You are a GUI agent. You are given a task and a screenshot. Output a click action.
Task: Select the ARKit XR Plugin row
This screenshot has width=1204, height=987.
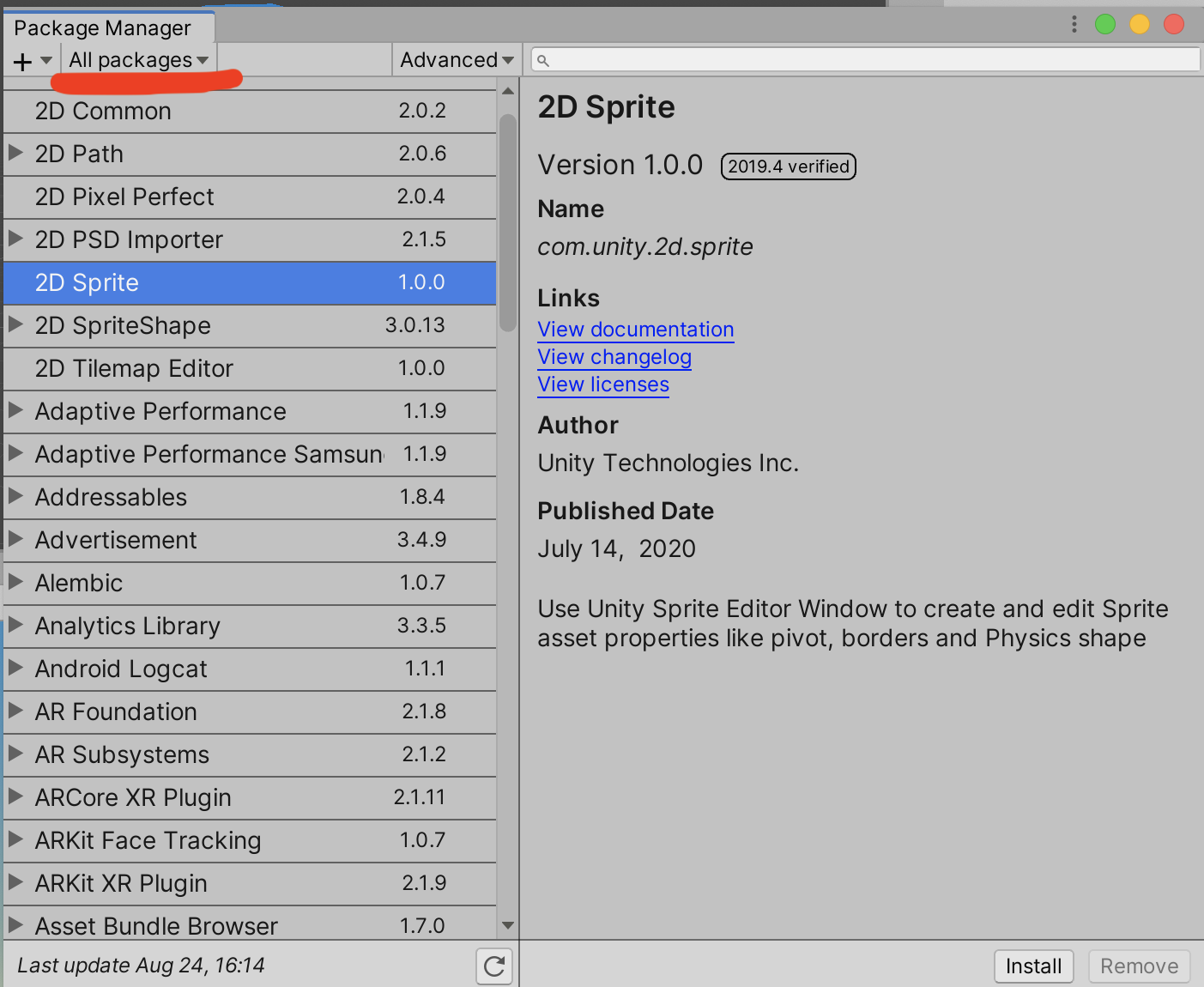coord(250,884)
